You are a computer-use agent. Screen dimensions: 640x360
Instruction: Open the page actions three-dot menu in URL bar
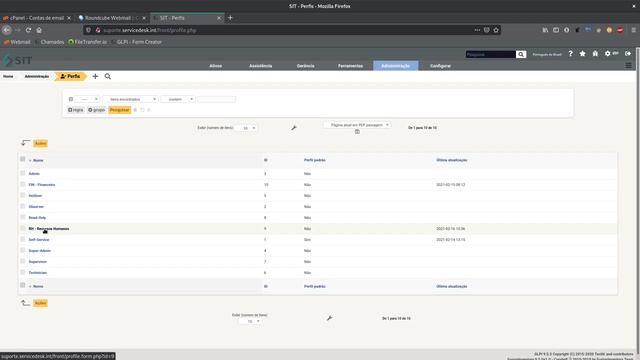[477, 30]
